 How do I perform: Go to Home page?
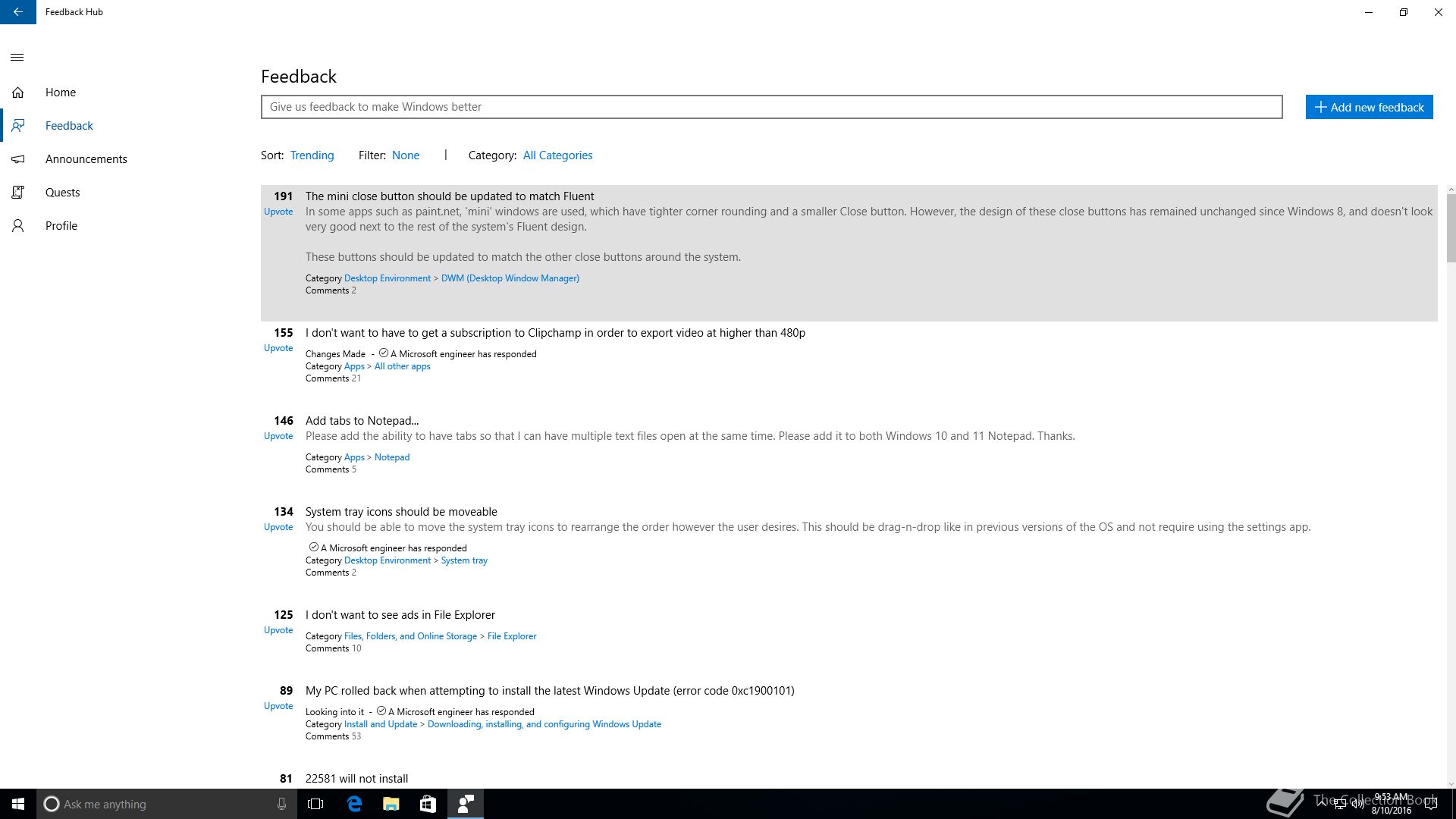tap(61, 93)
